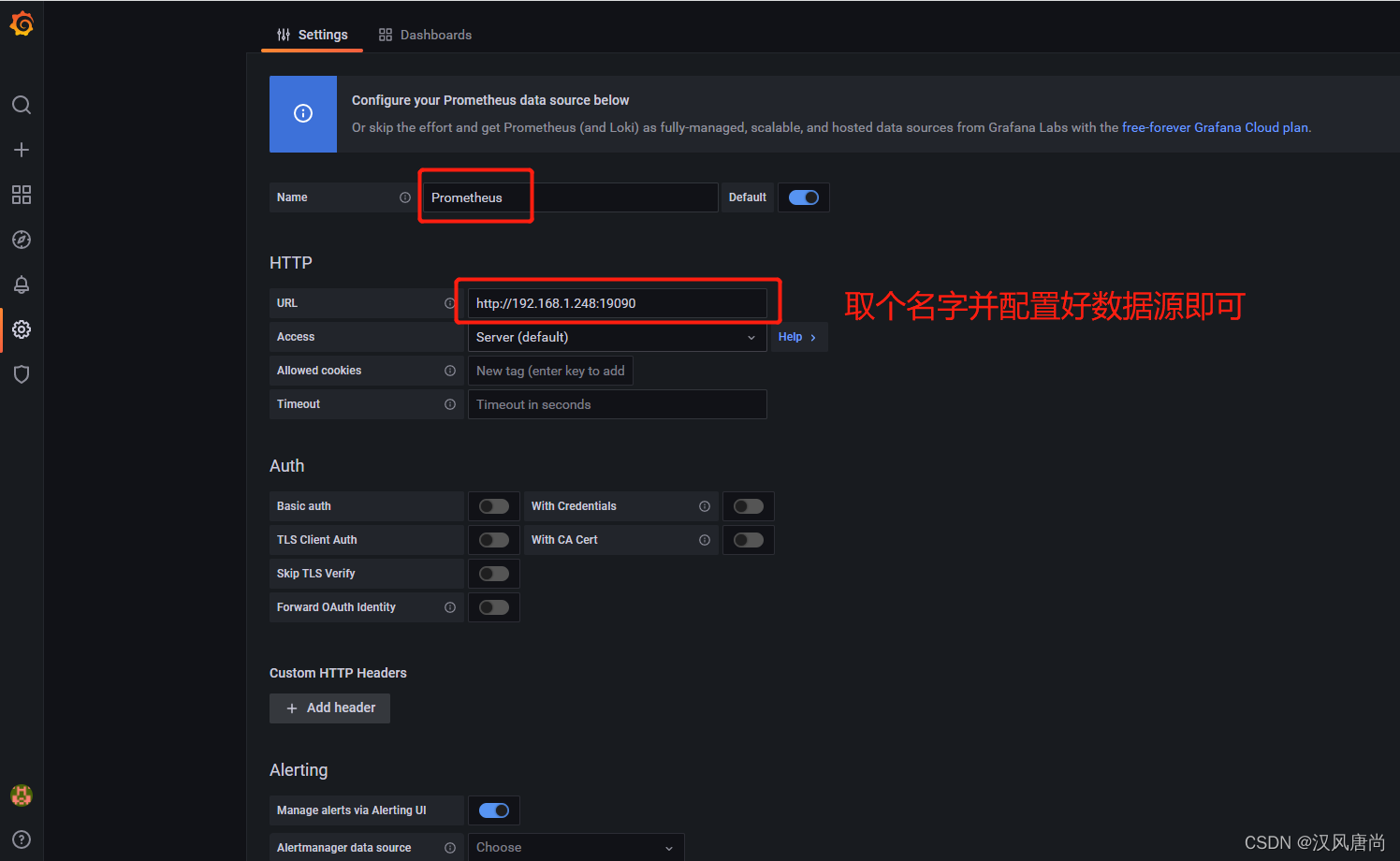Open the Dashboards grid icon in sidebar
The height and width of the screenshot is (861, 1400).
[22, 195]
